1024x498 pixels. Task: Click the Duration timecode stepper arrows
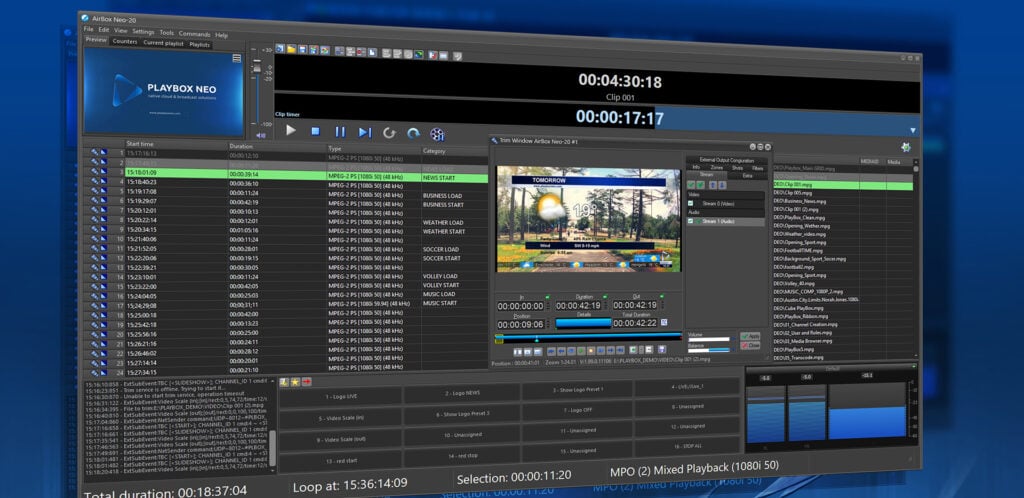tap(605, 305)
